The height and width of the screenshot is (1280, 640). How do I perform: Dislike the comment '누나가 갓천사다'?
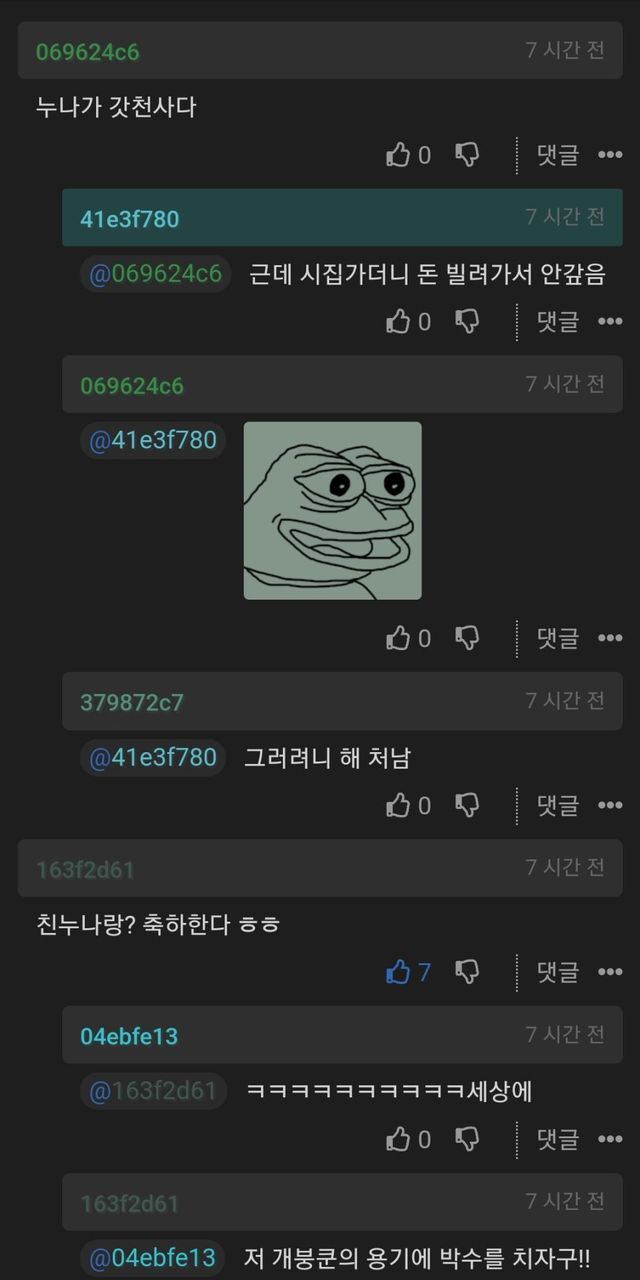click(x=467, y=155)
